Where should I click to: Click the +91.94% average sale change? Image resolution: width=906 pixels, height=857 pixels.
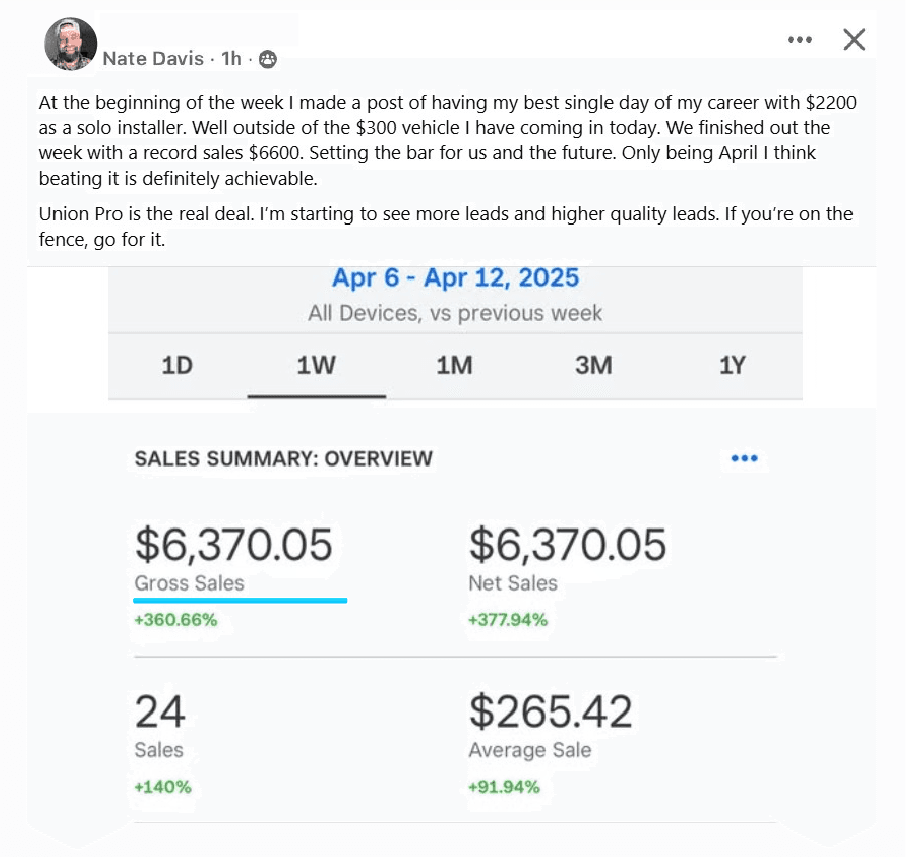tap(504, 787)
